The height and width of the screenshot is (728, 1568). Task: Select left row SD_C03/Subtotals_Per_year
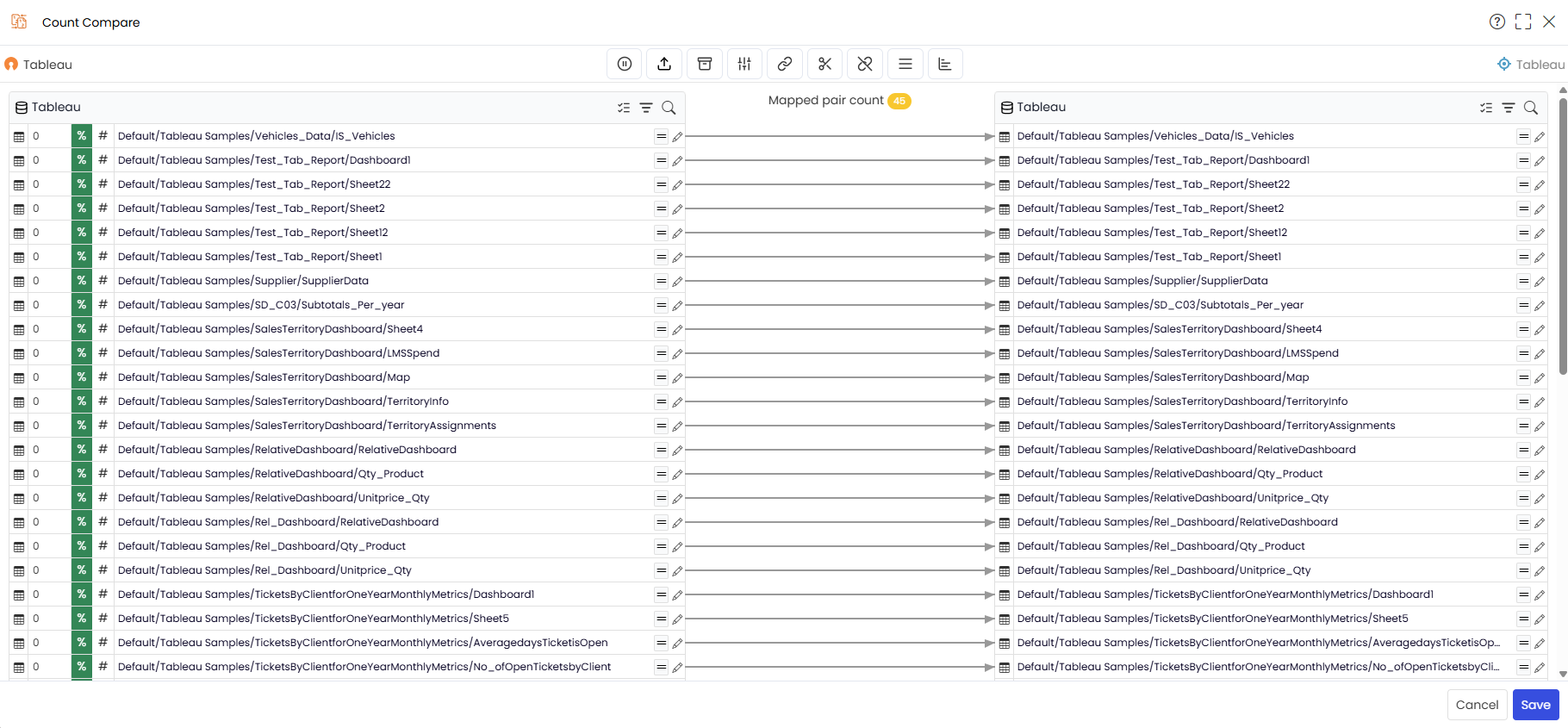coord(347,305)
